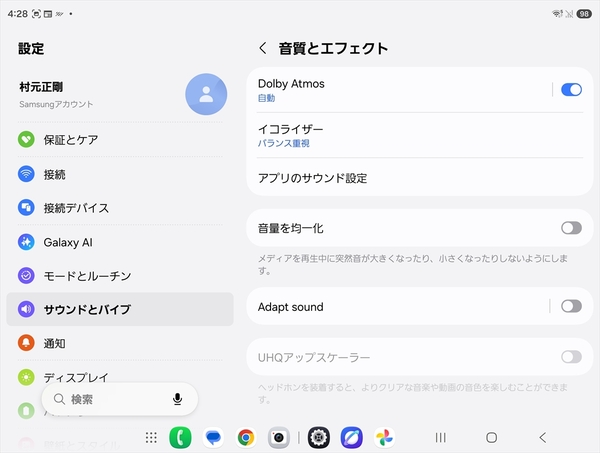Tap the microphone icon in the search bar

click(177, 399)
